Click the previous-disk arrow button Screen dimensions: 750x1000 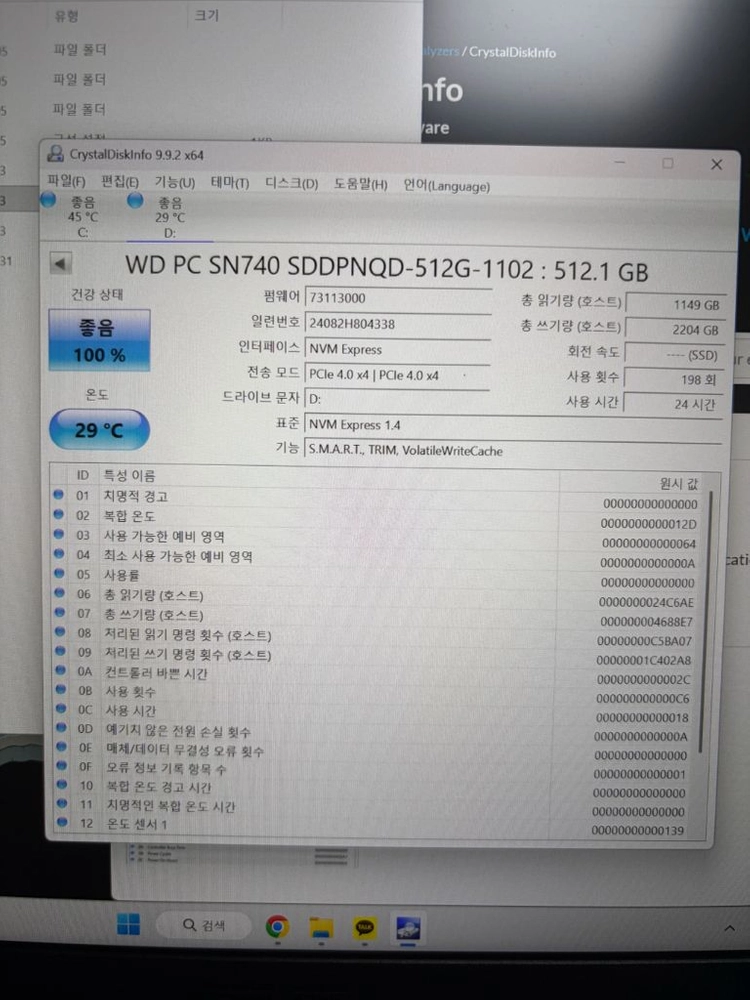(x=61, y=263)
